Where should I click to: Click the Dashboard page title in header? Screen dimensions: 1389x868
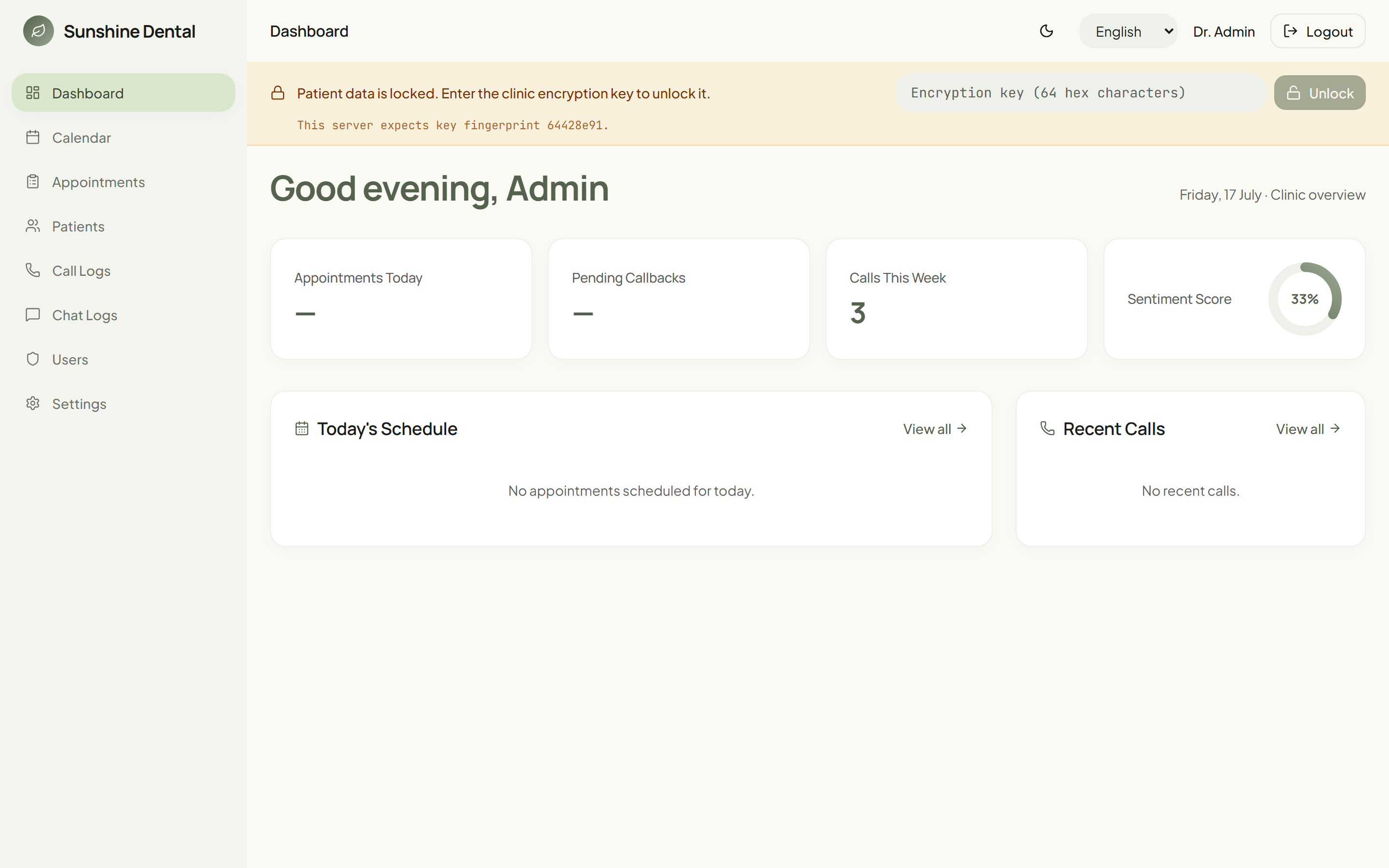pyautogui.click(x=309, y=31)
